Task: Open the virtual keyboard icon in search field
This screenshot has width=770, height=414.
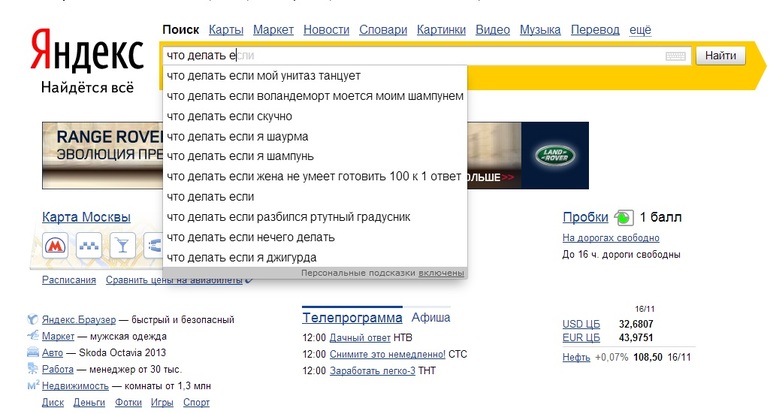Action: tap(676, 56)
